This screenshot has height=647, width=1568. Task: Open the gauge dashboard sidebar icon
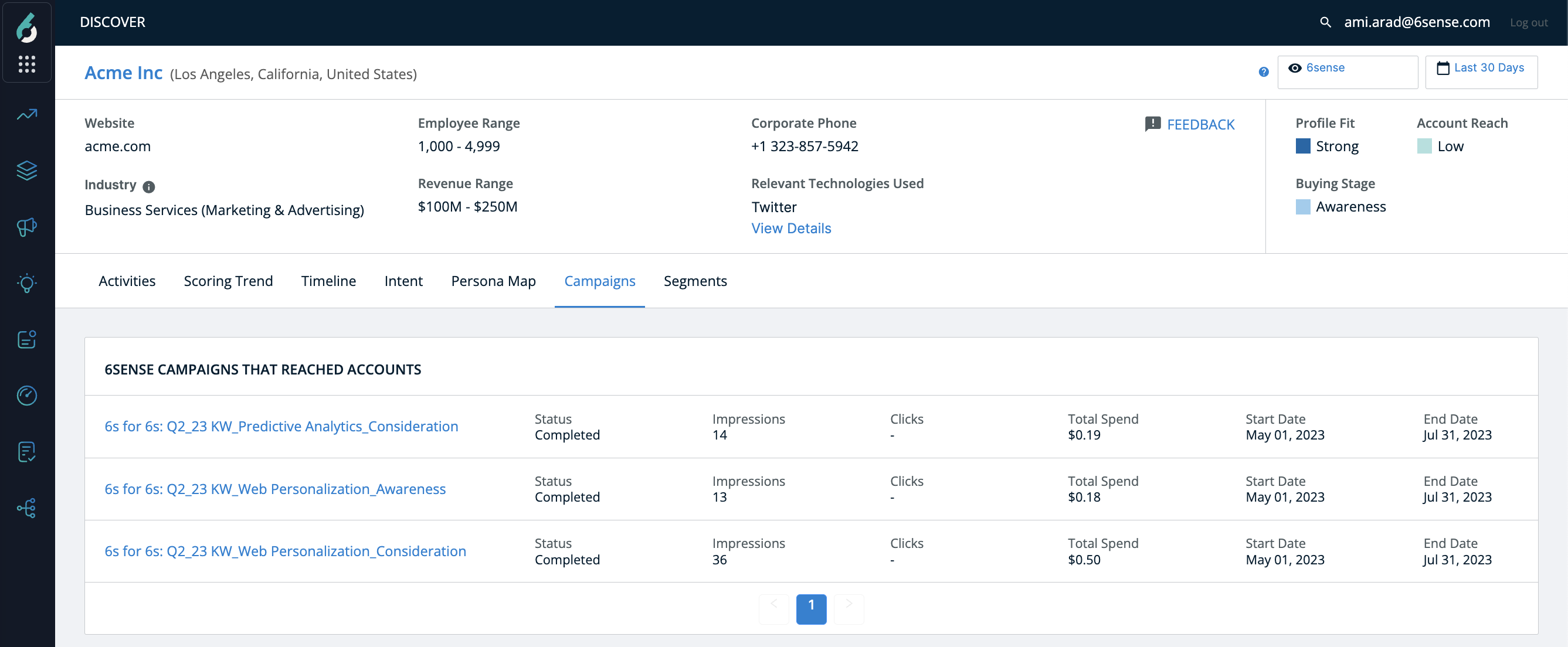[27, 395]
